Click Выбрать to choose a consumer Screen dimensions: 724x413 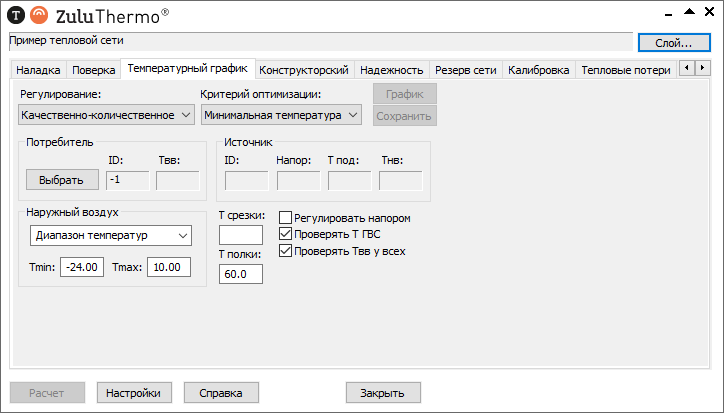62,180
